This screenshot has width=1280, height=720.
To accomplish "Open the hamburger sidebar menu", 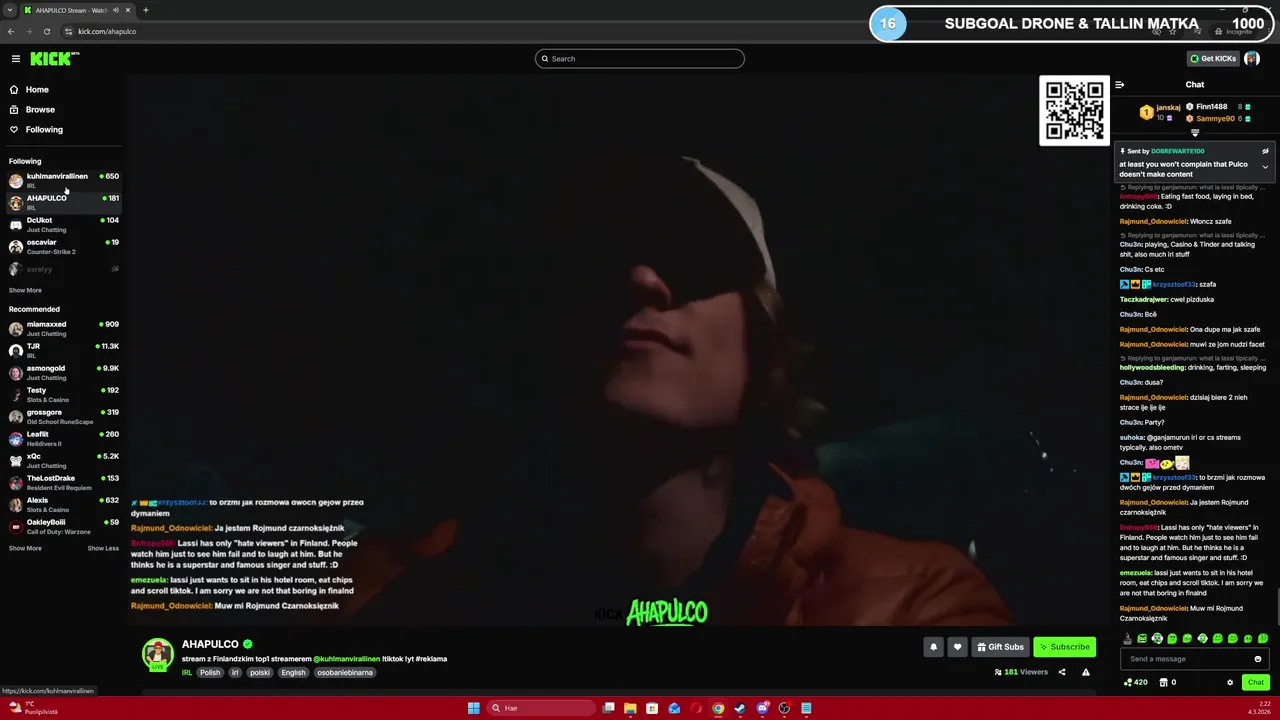I will pyautogui.click(x=16, y=59).
